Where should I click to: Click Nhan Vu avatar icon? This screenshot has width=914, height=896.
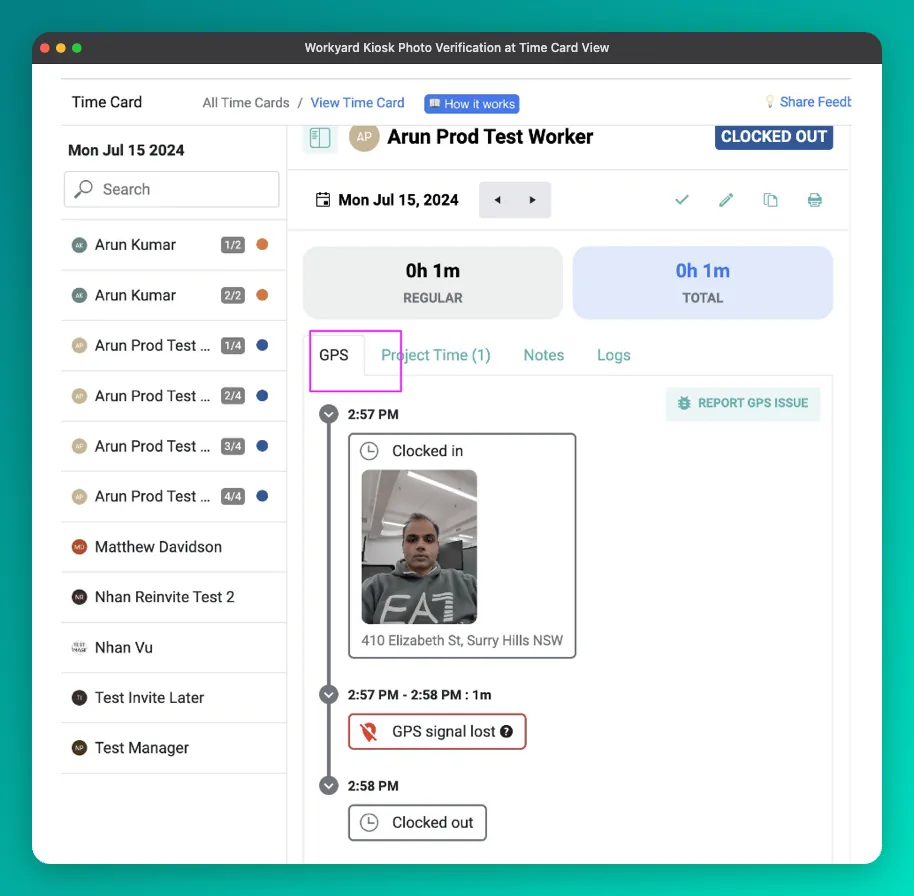tap(79, 647)
